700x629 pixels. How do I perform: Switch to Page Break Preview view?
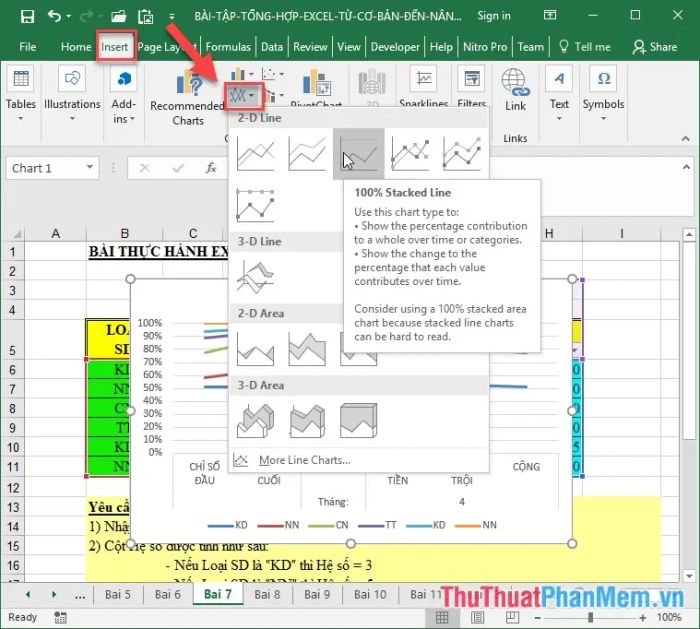512,617
